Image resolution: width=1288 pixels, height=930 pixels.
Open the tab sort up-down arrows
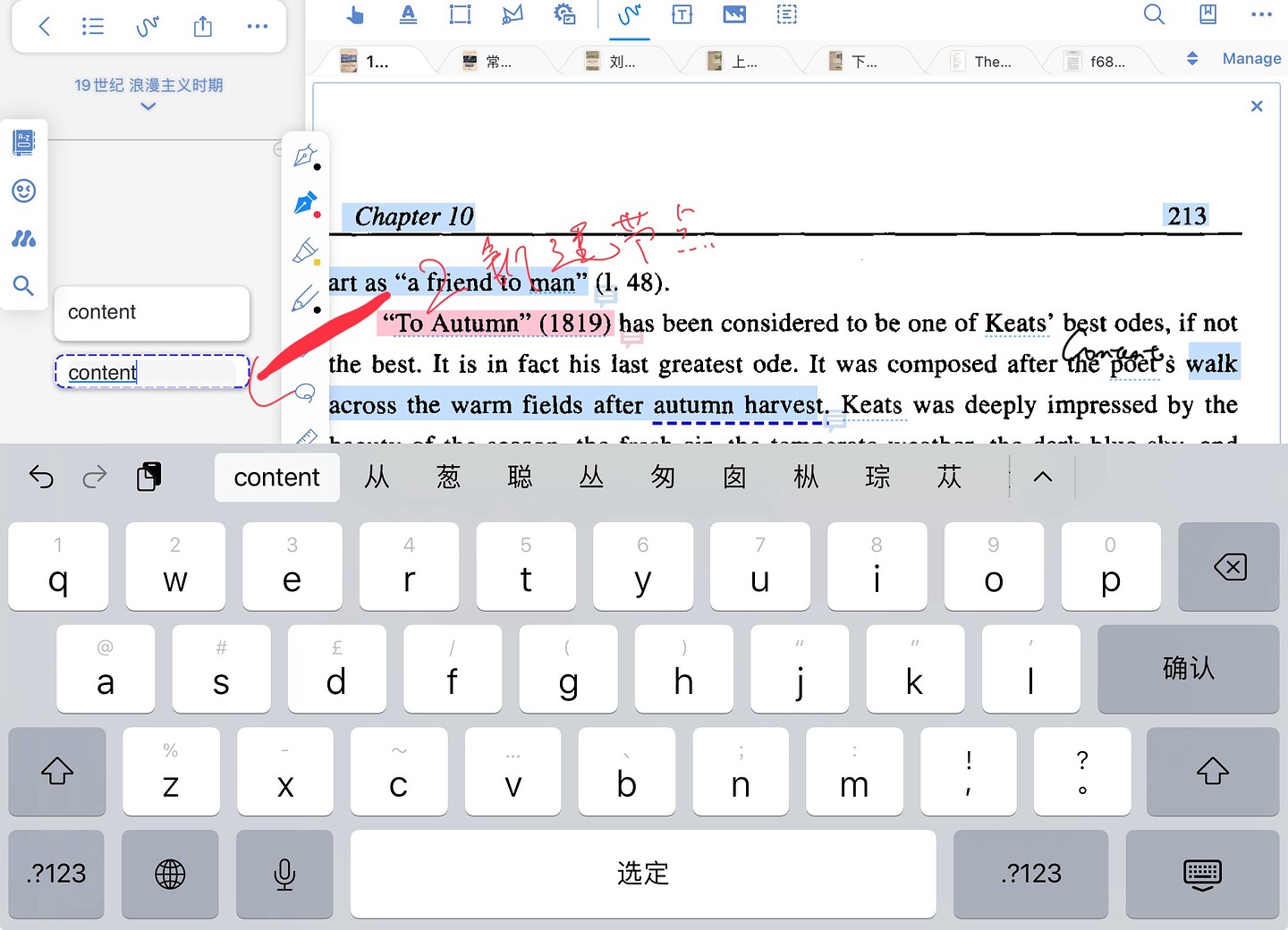coord(1191,59)
